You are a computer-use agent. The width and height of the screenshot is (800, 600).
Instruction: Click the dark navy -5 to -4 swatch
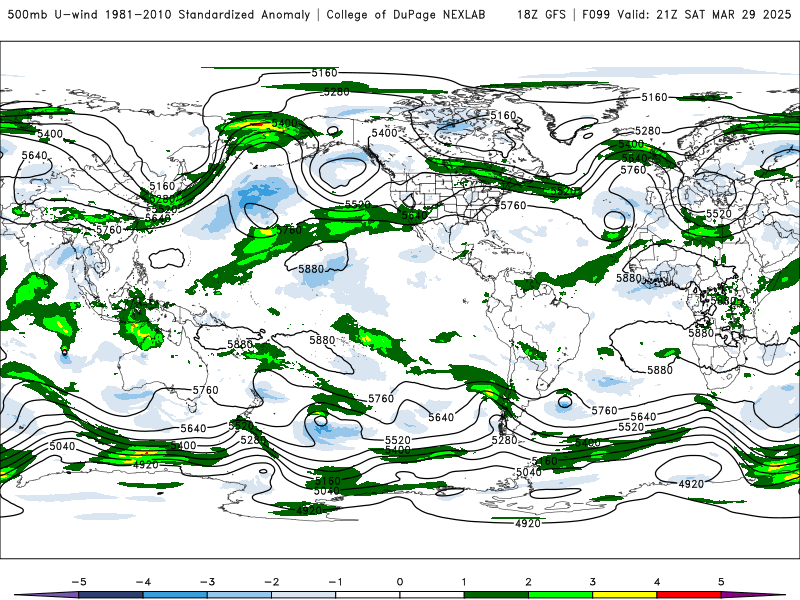(x=111, y=595)
